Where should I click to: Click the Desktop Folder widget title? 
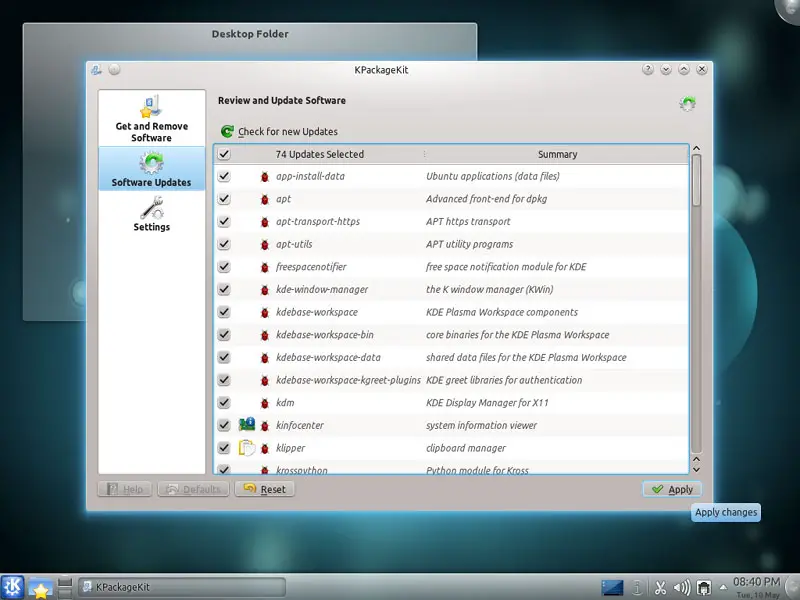click(250, 34)
